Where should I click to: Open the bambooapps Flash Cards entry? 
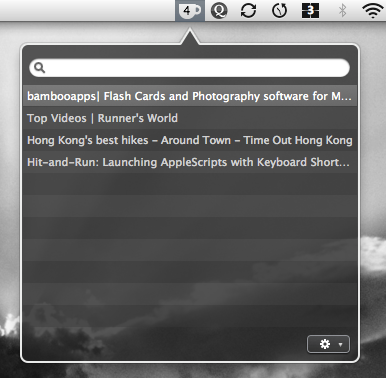(x=190, y=96)
